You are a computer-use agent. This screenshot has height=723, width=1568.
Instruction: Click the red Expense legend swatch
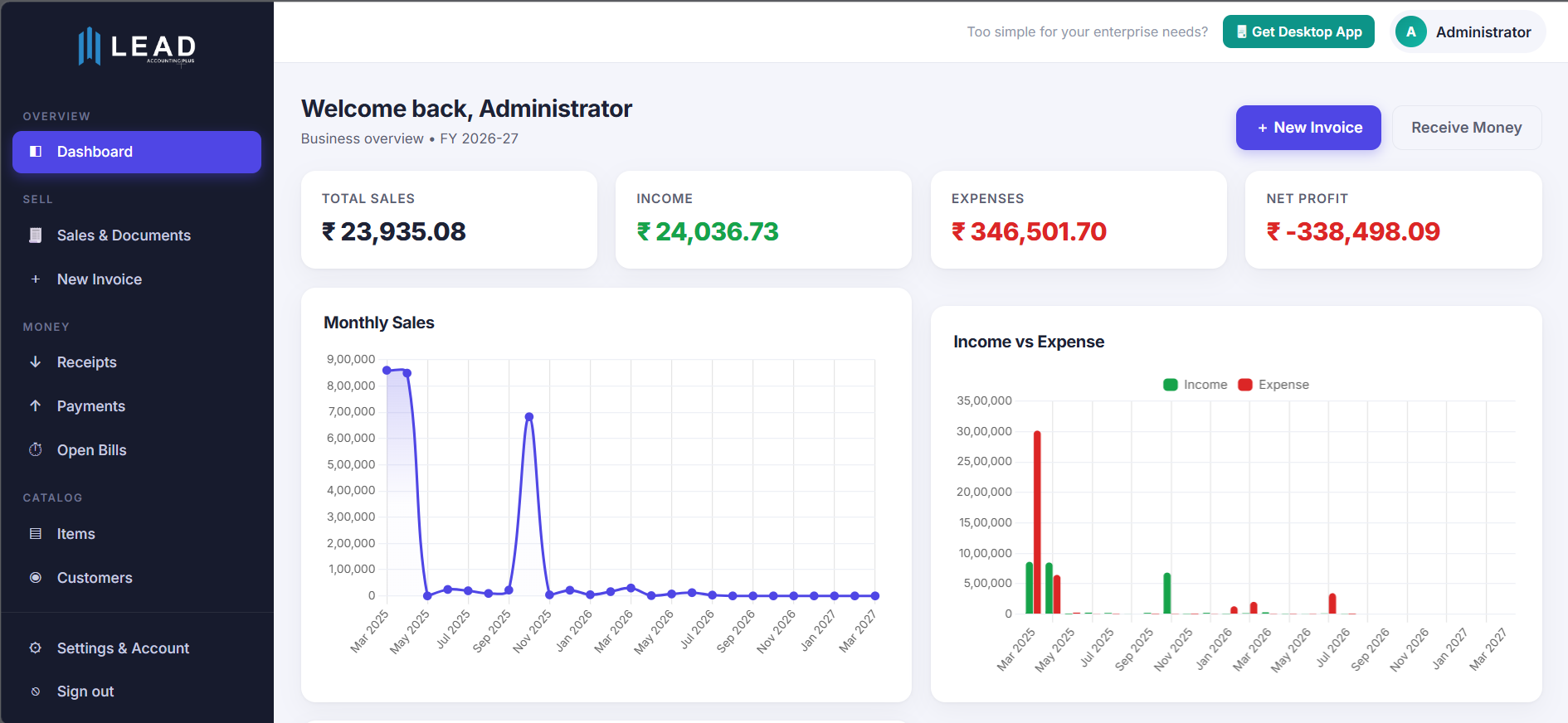1245,385
